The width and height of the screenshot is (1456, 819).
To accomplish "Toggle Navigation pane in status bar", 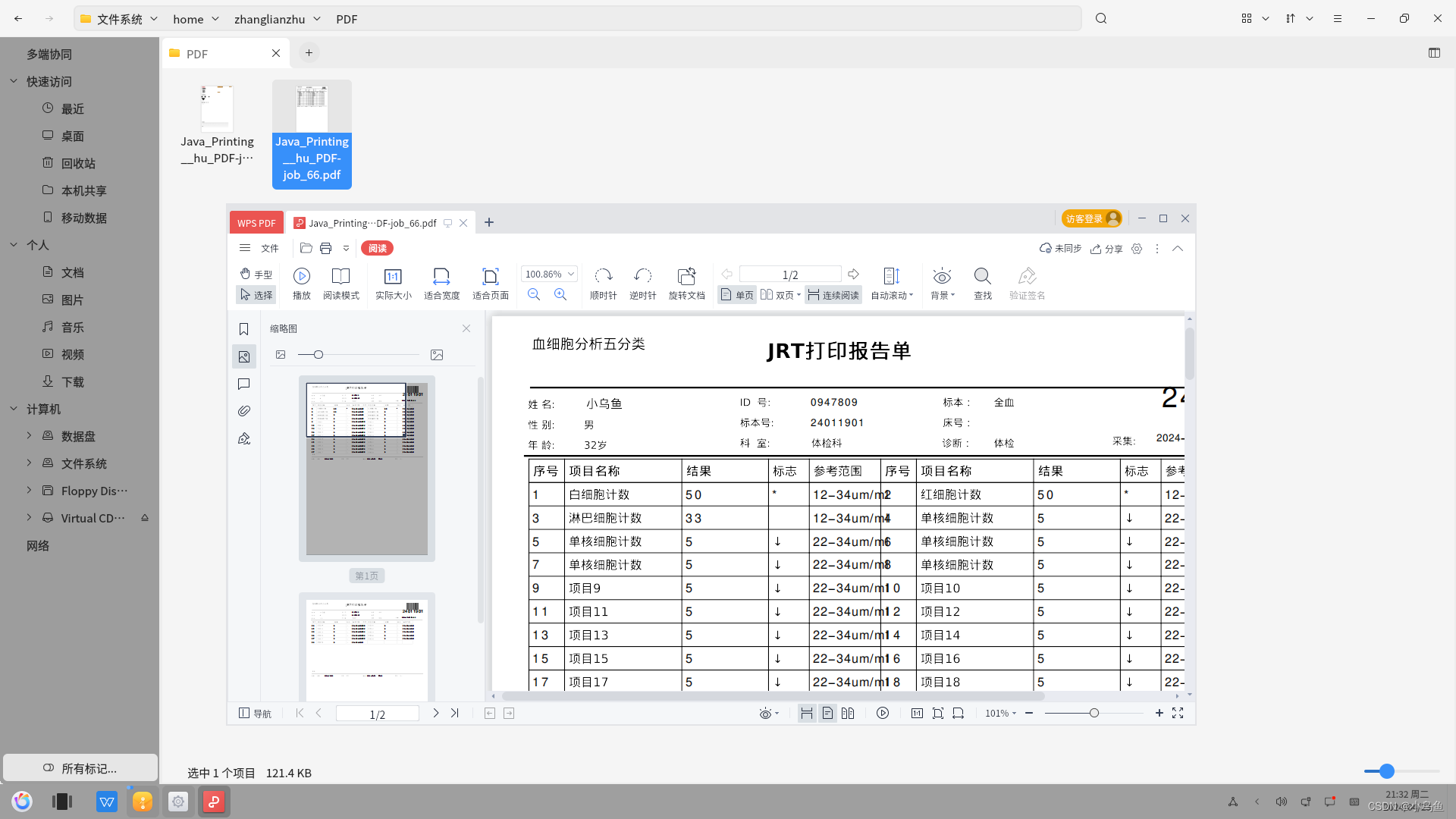I will point(255,713).
